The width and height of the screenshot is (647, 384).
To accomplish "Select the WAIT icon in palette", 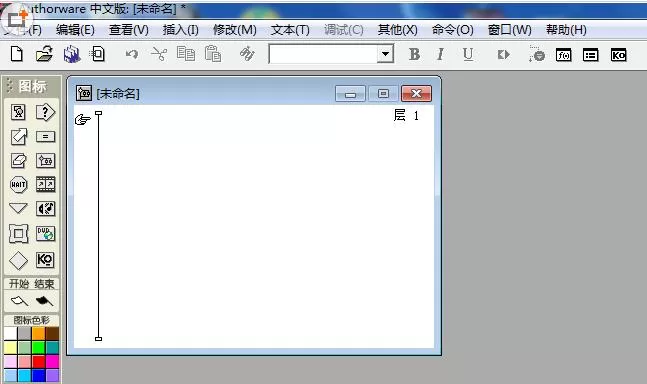I will pos(18,184).
